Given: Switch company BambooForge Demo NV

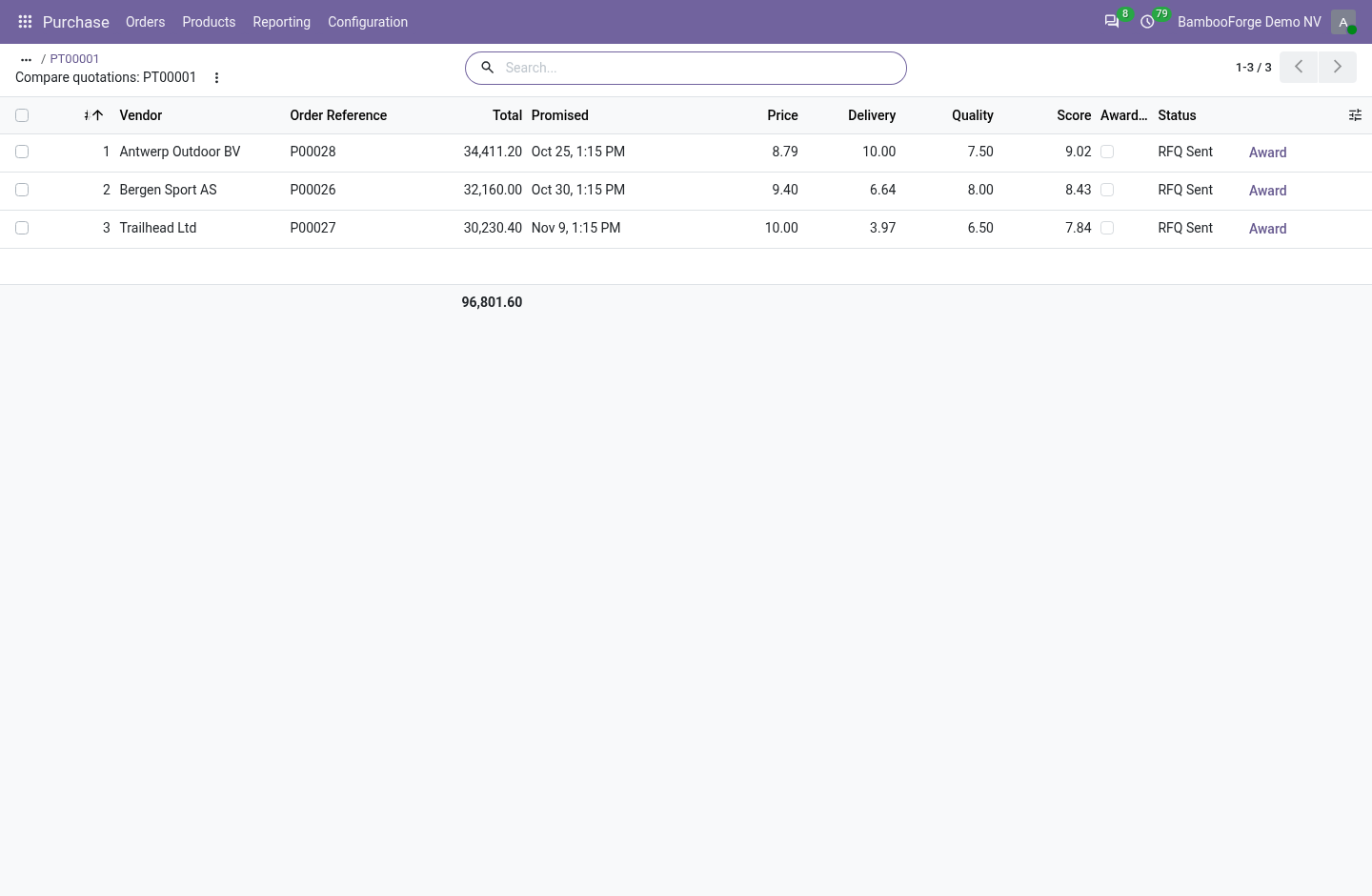Looking at the screenshot, I should 1249,22.
